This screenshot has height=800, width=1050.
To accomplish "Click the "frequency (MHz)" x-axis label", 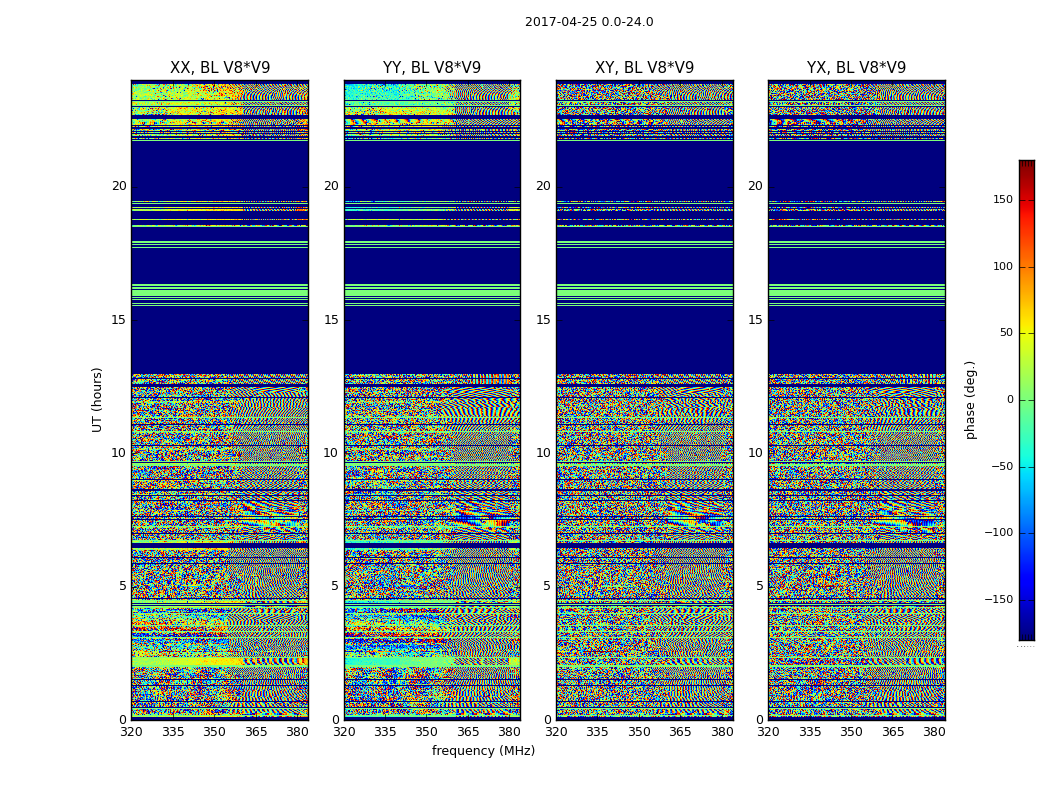I will [x=483, y=750].
